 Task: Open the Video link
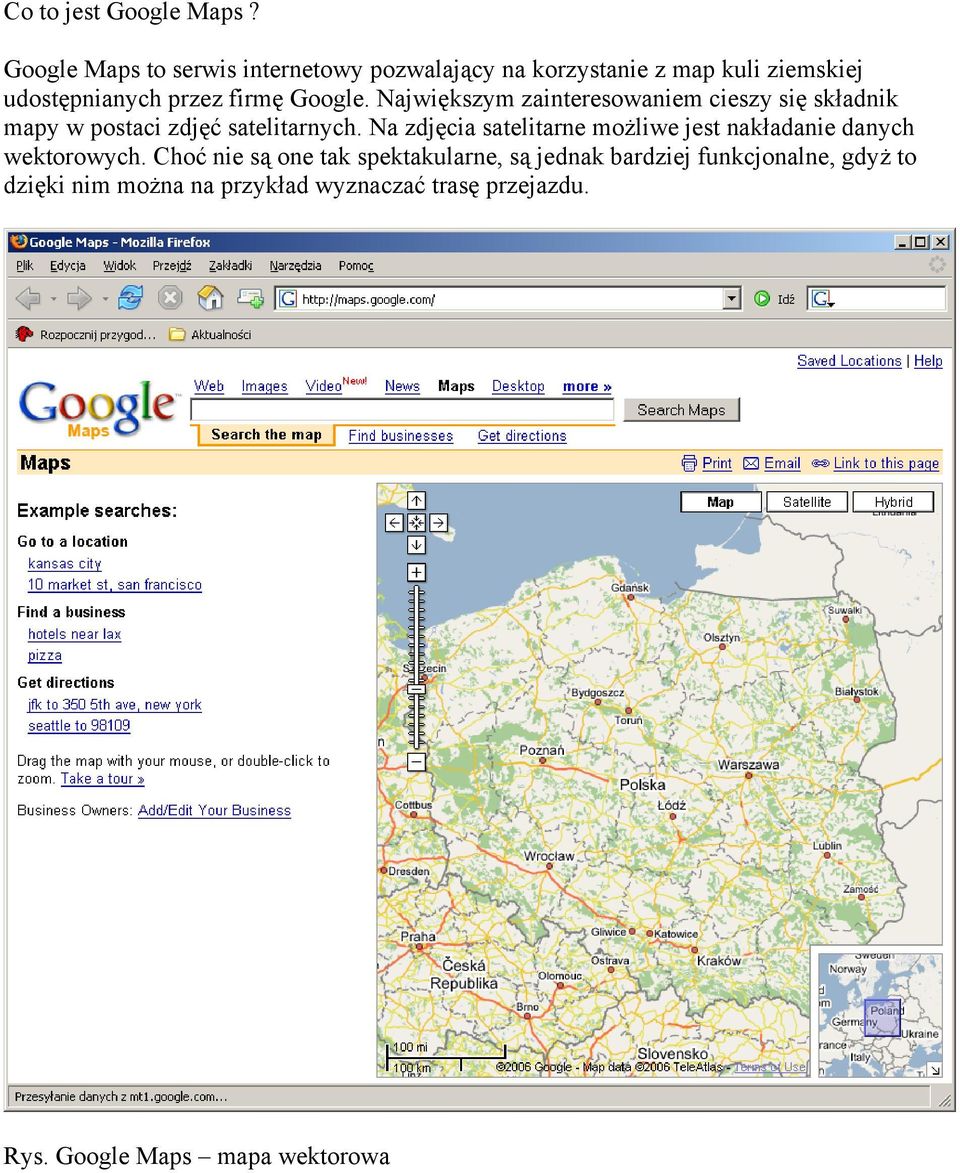click(x=323, y=386)
